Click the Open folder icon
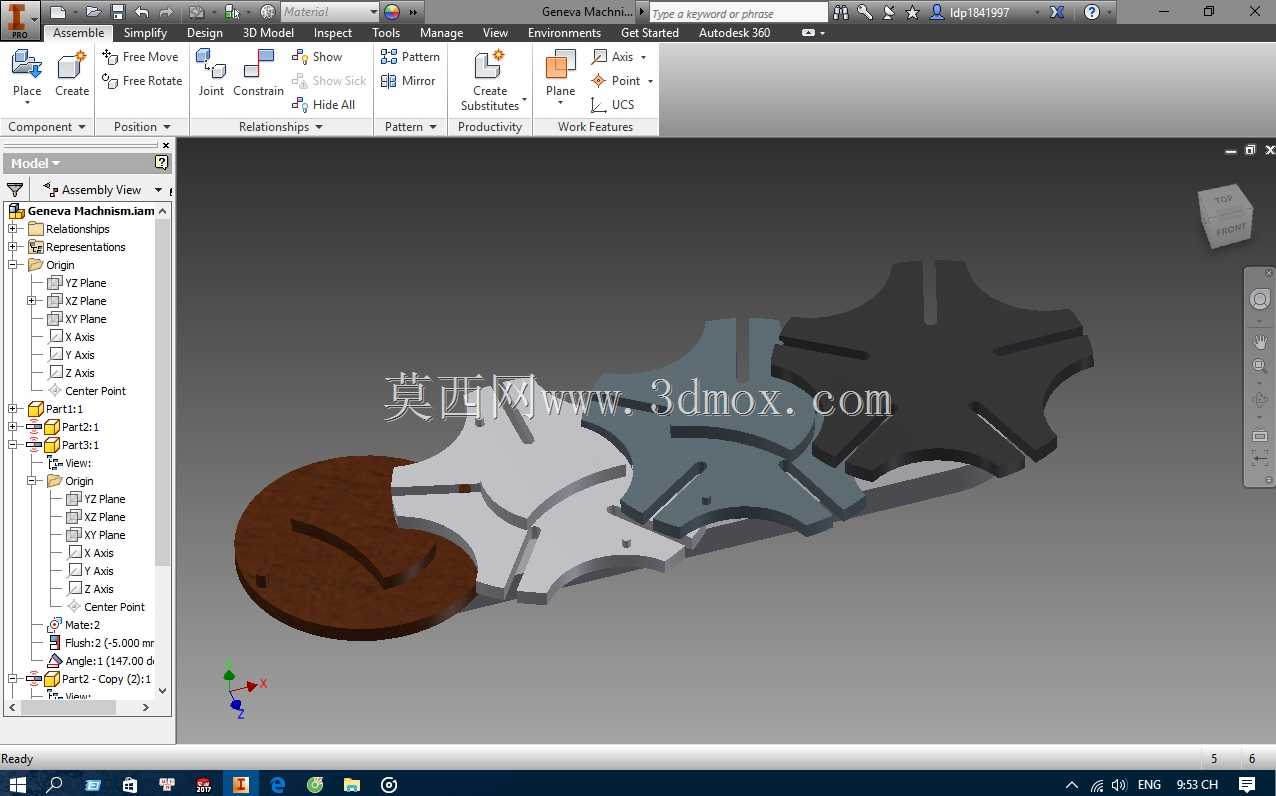The image size is (1276, 796). 93,12
